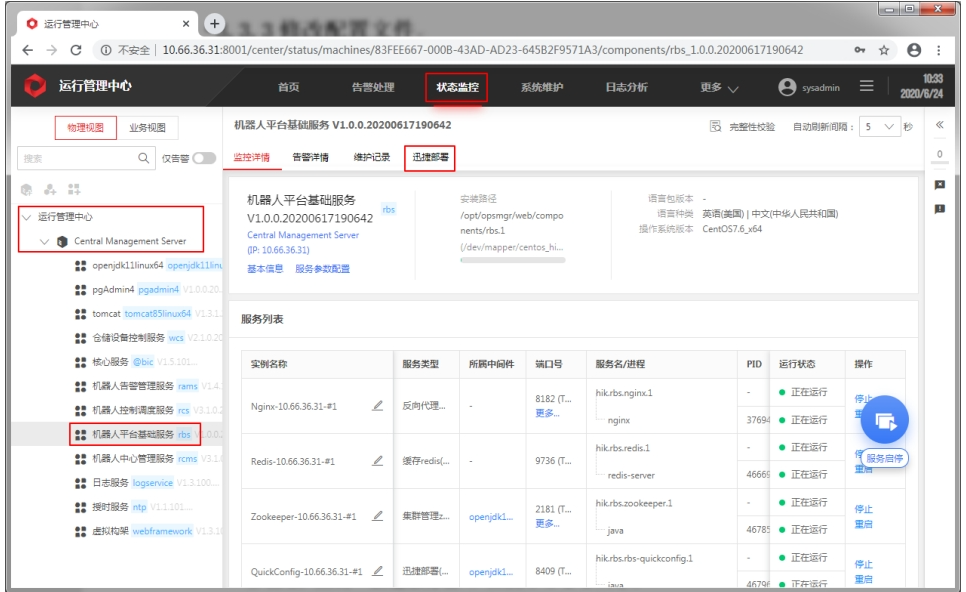Click the search magnifier icon in sidebar
This screenshot has height=592, width=966.
pyautogui.click(x=144, y=158)
